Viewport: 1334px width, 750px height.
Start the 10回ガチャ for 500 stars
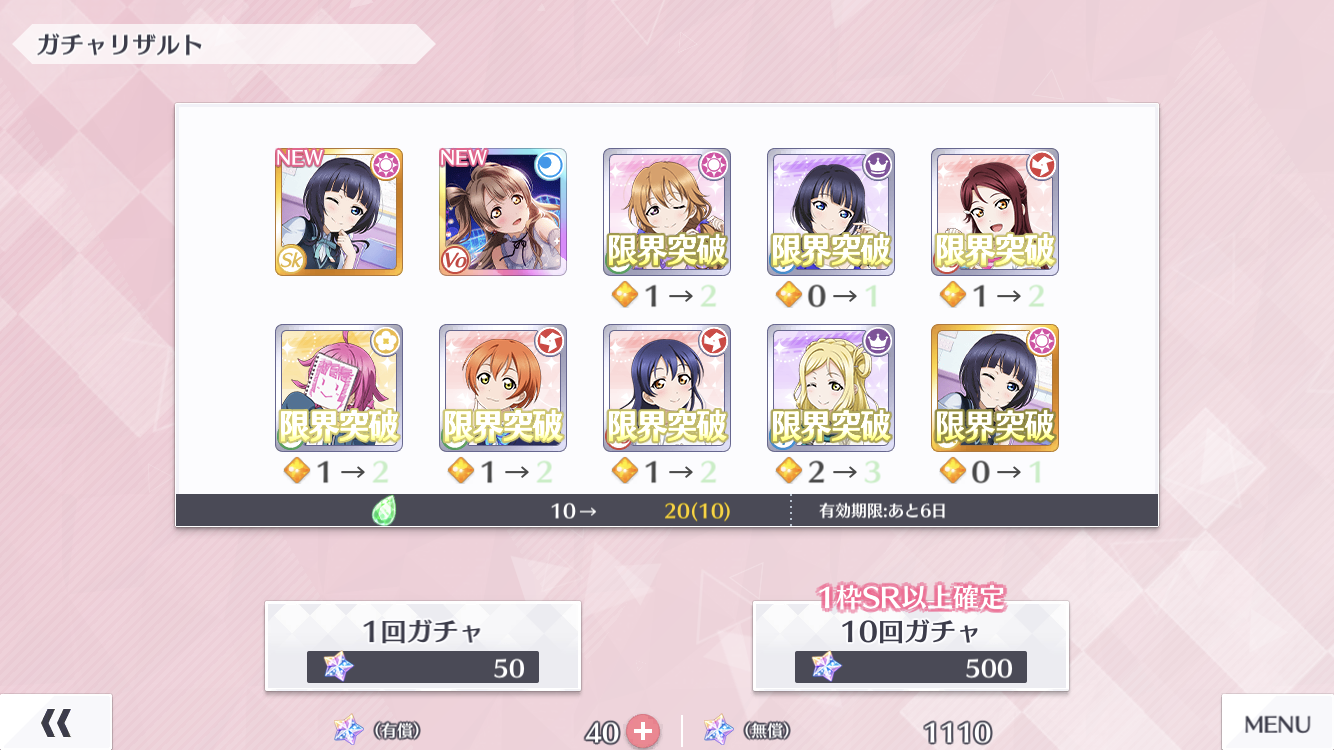[x=911, y=646]
